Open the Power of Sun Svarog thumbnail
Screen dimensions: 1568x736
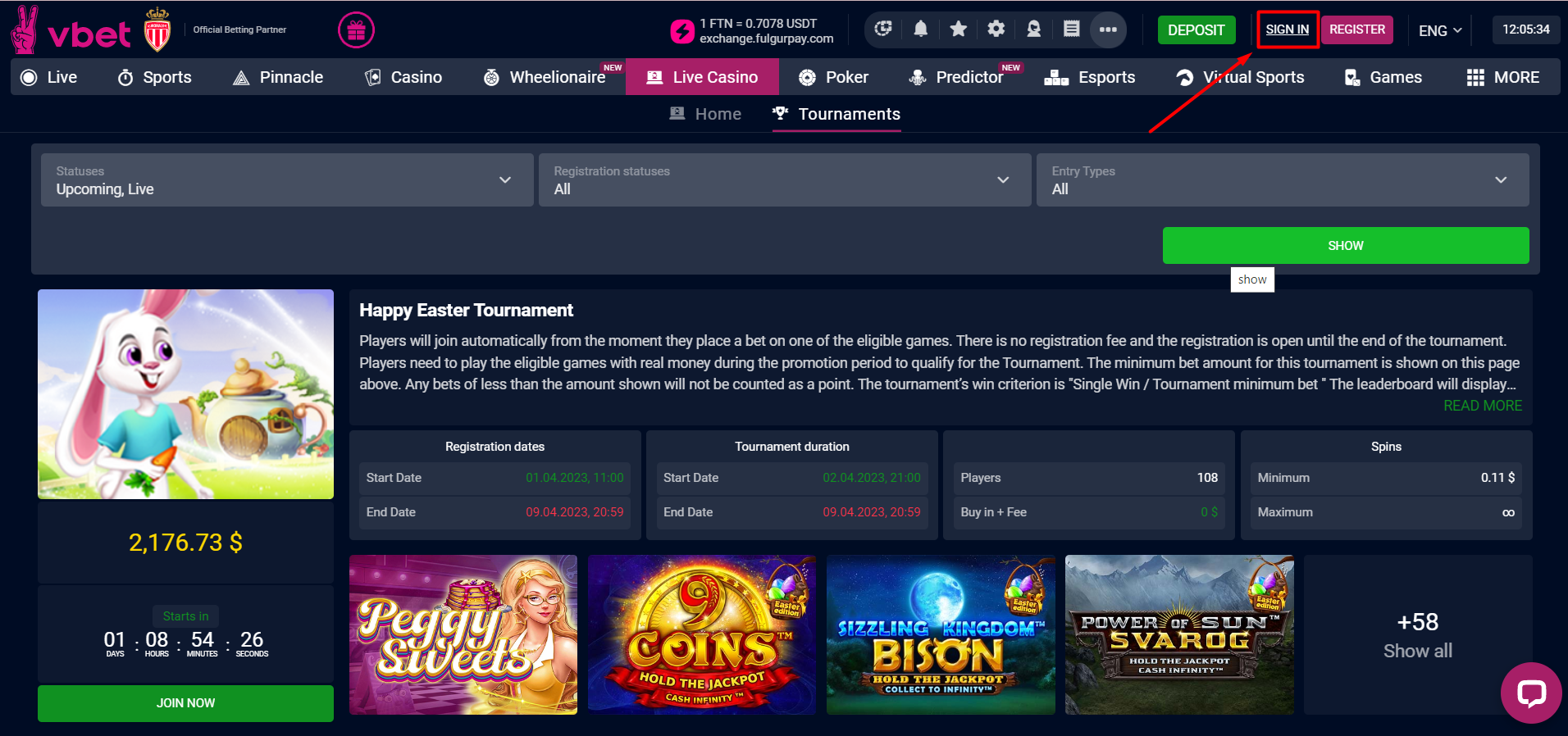(x=1179, y=634)
